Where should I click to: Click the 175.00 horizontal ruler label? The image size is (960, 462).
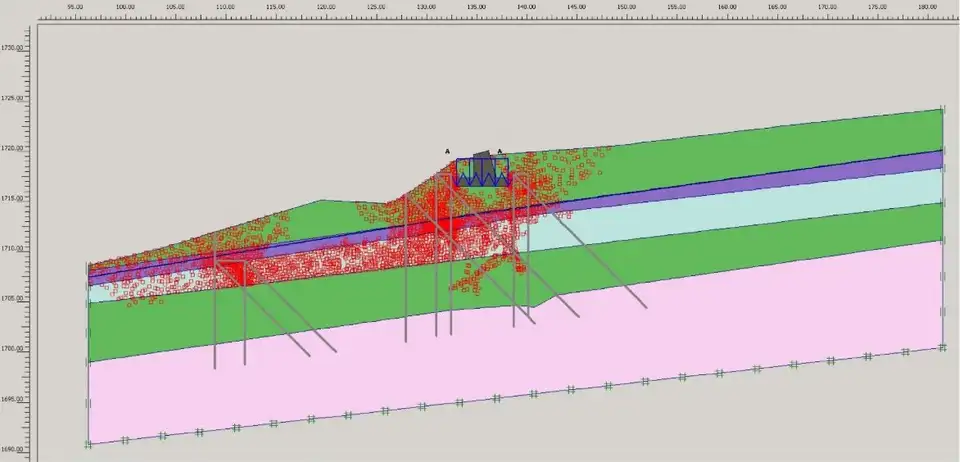877,6
